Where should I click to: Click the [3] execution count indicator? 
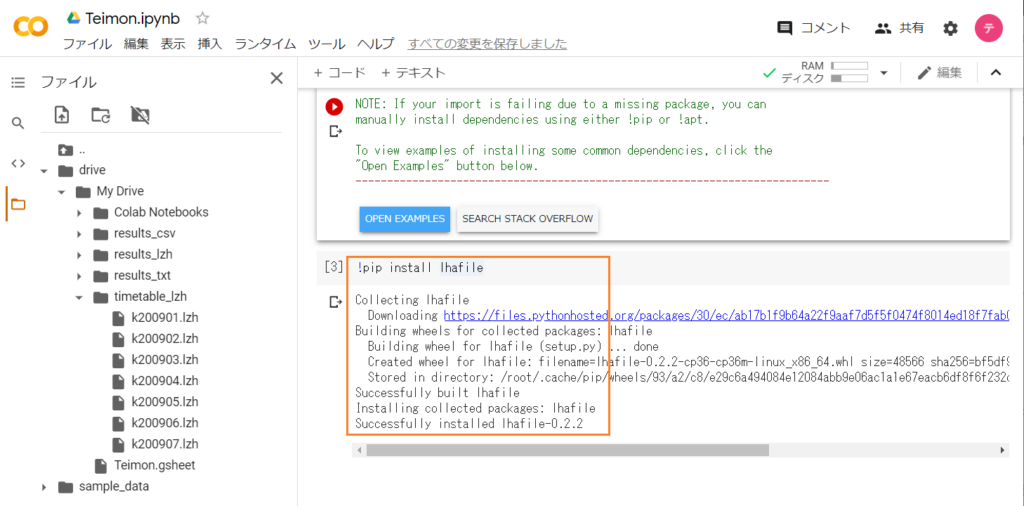(x=333, y=266)
